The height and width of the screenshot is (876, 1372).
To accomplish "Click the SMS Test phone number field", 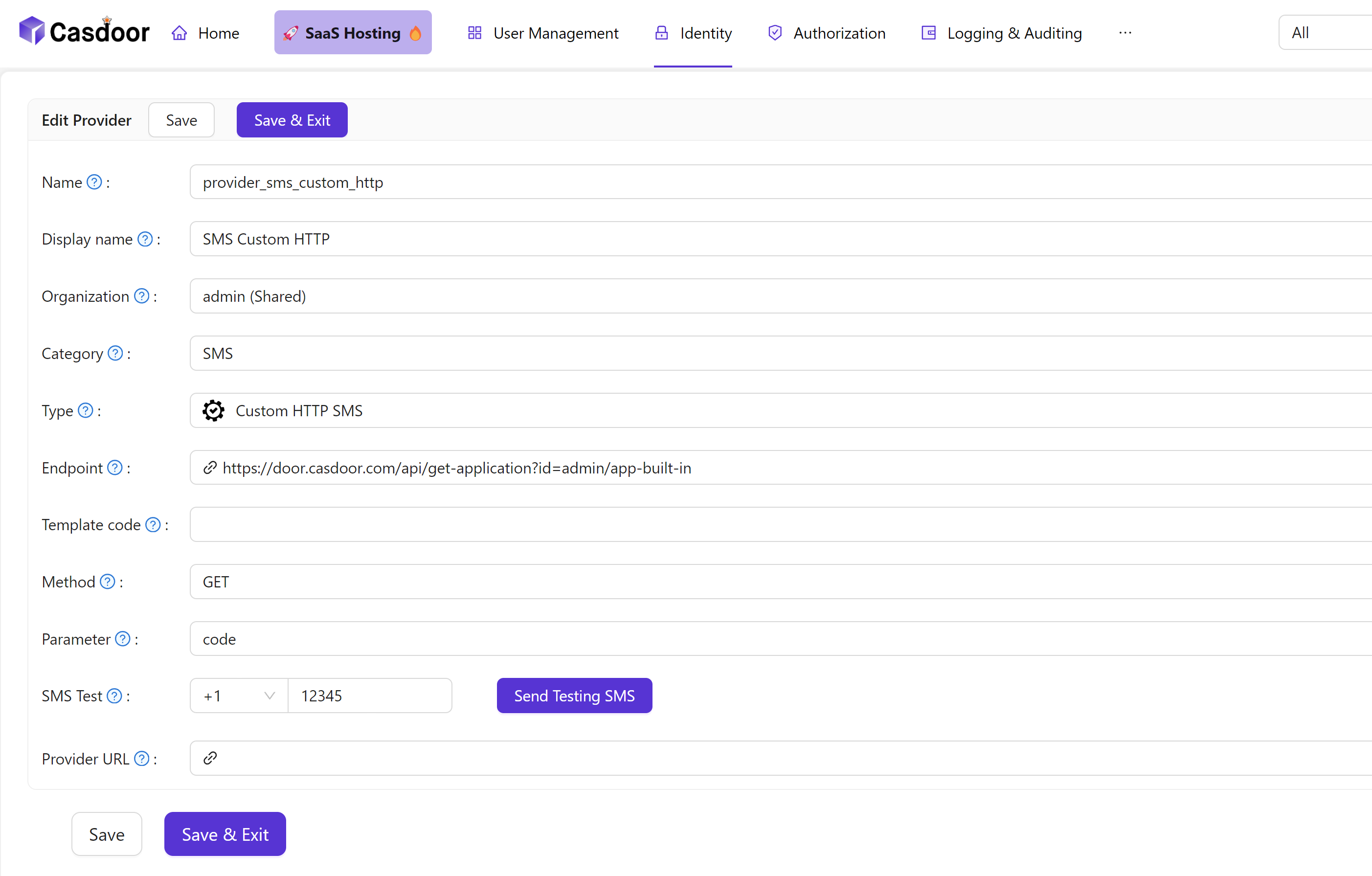I will (370, 696).
